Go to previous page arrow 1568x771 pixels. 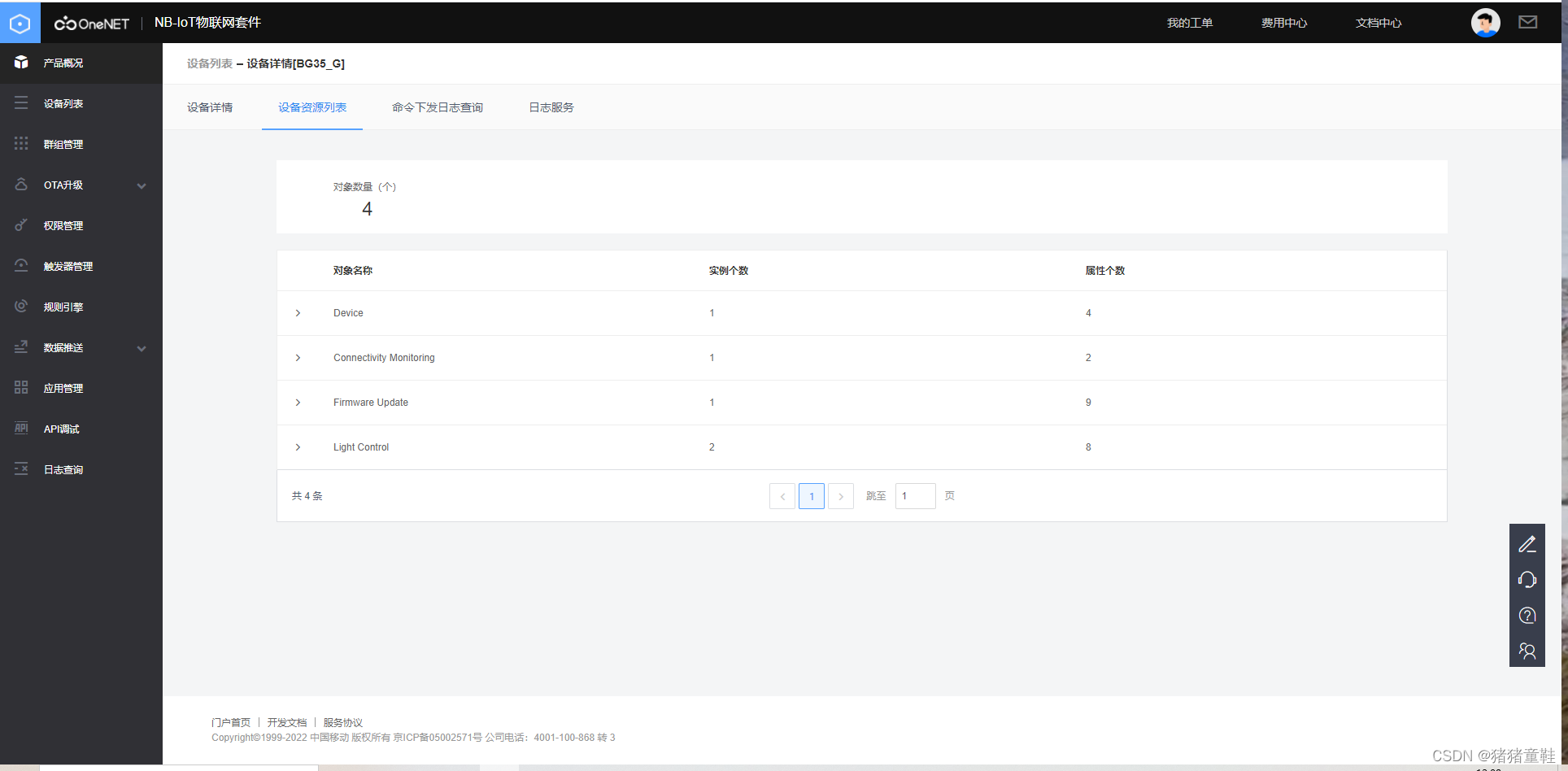pos(782,496)
